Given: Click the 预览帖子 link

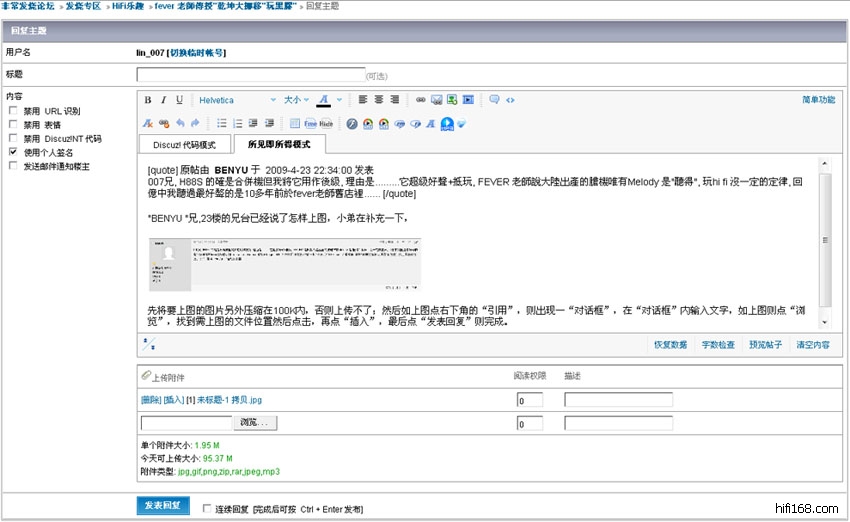Looking at the screenshot, I should tap(765, 344).
